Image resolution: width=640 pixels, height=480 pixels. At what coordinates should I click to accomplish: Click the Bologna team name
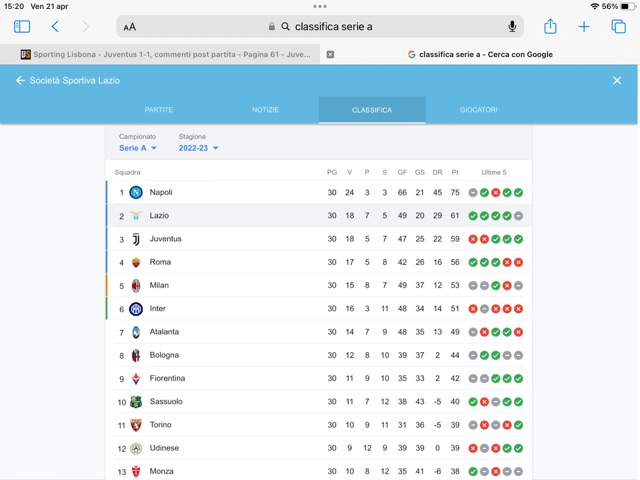click(164, 355)
